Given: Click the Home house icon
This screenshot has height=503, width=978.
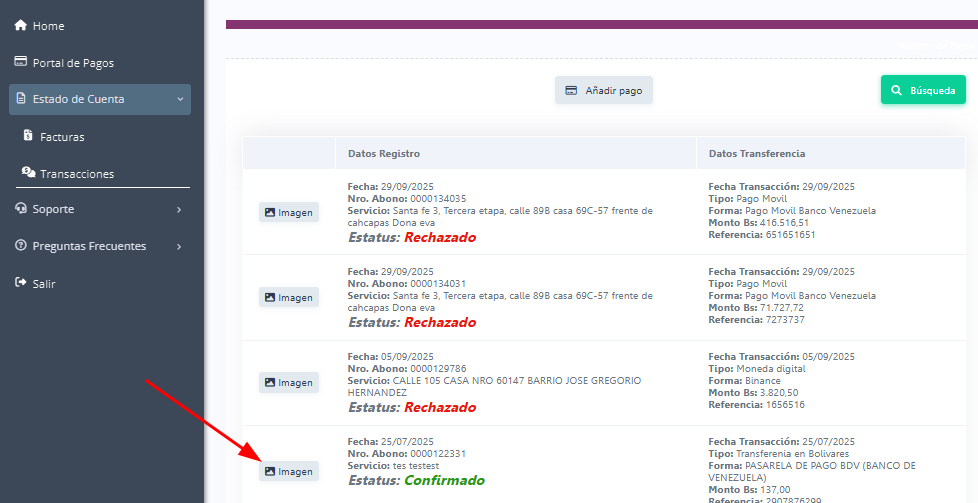Looking at the screenshot, I should click(20, 26).
